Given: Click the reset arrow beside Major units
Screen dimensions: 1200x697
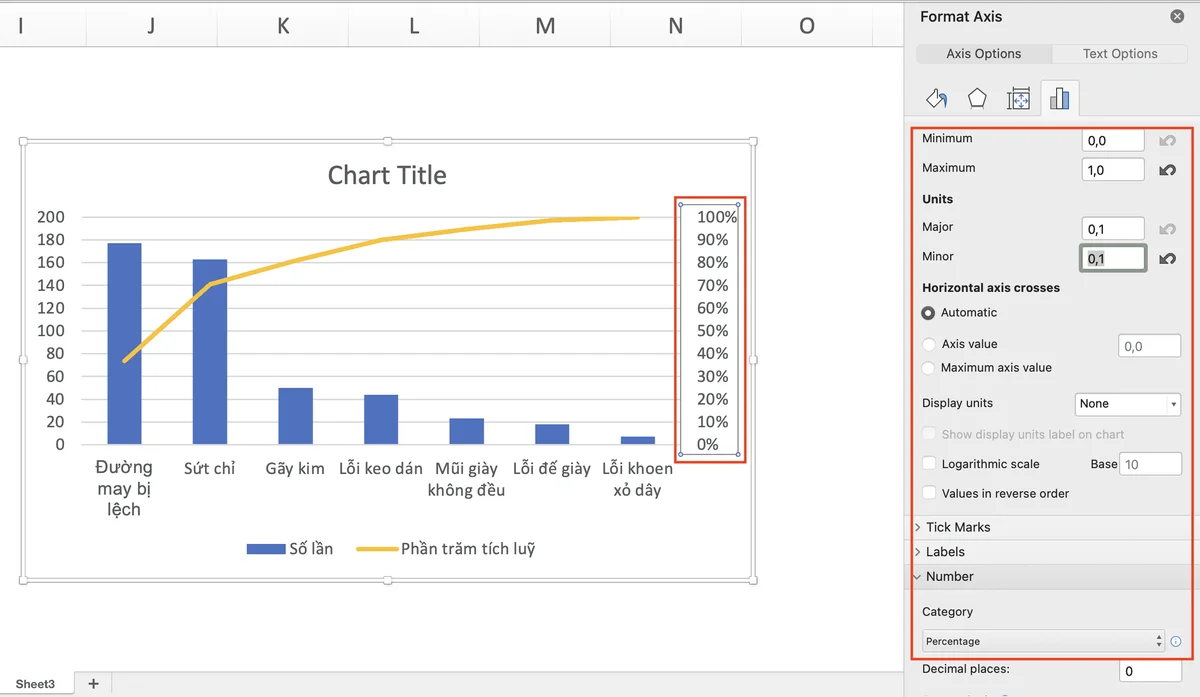Looking at the screenshot, I should click(x=1166, y=229).
